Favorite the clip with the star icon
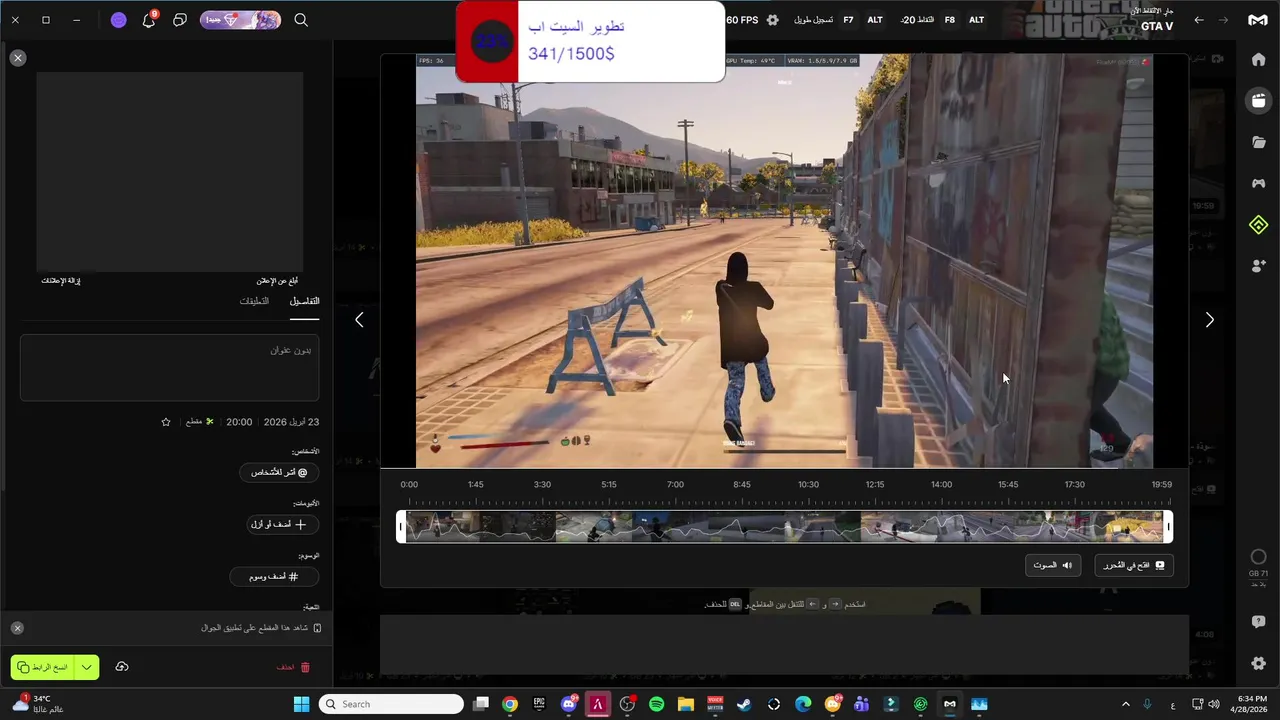Screen dimensions: 1280x720 click(166, 422)
